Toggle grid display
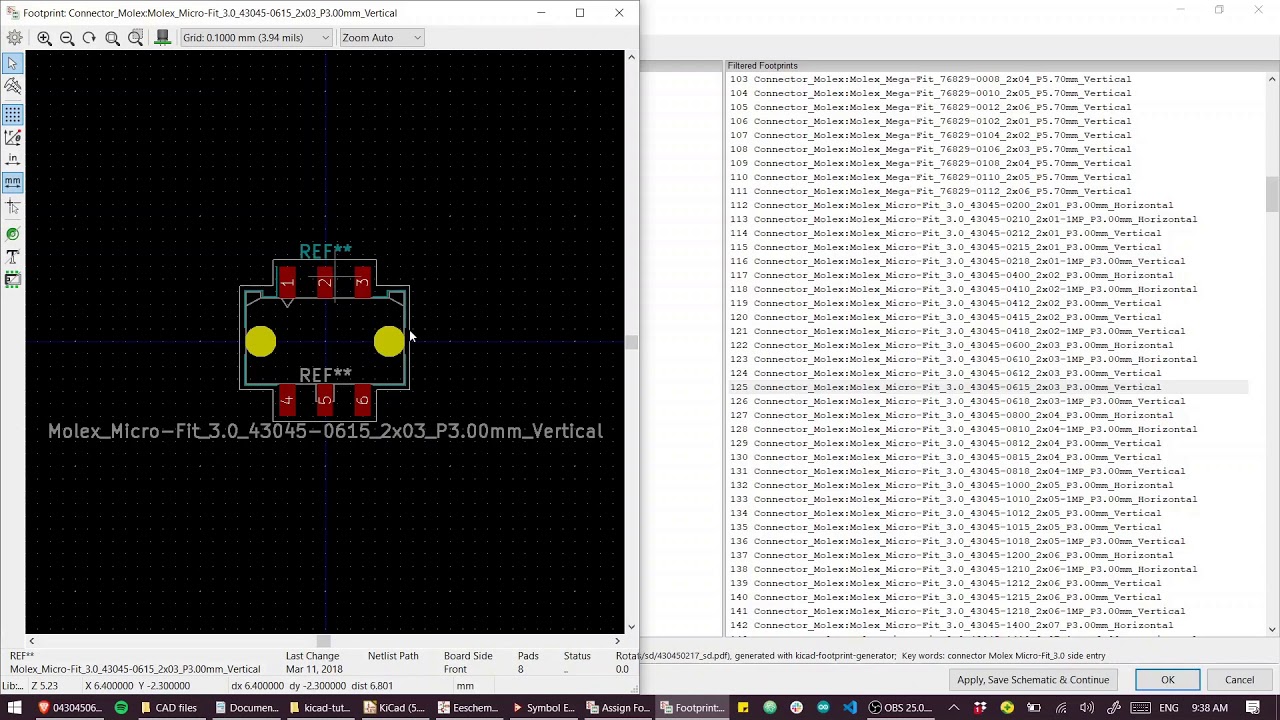Screen dimensions: 1280x720 pyautogui.click(x=13, y=115)
